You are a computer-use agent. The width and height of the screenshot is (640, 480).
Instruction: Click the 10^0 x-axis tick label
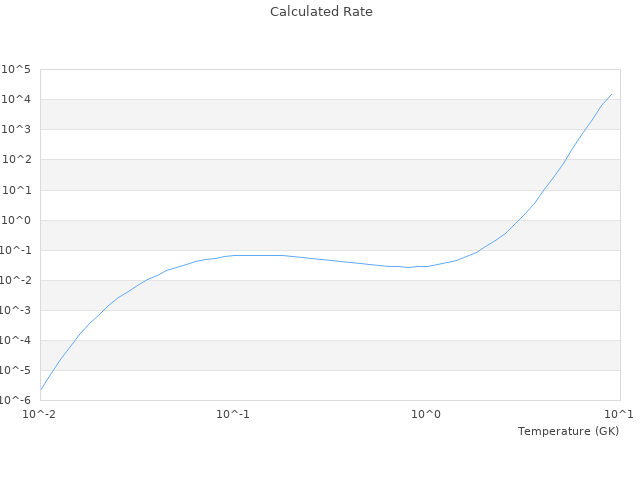[427, 414]
